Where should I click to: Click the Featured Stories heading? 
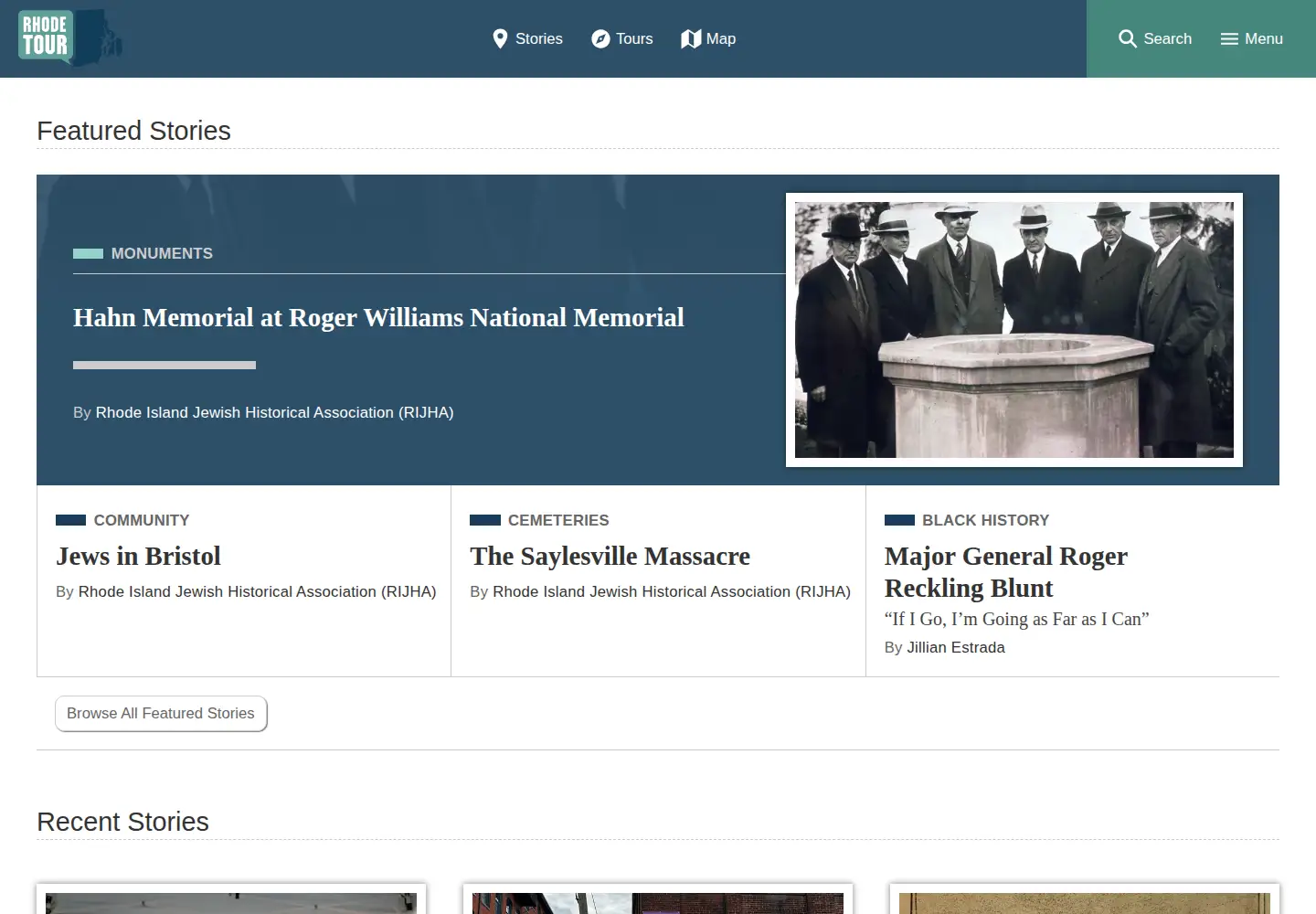click(133, 131)
